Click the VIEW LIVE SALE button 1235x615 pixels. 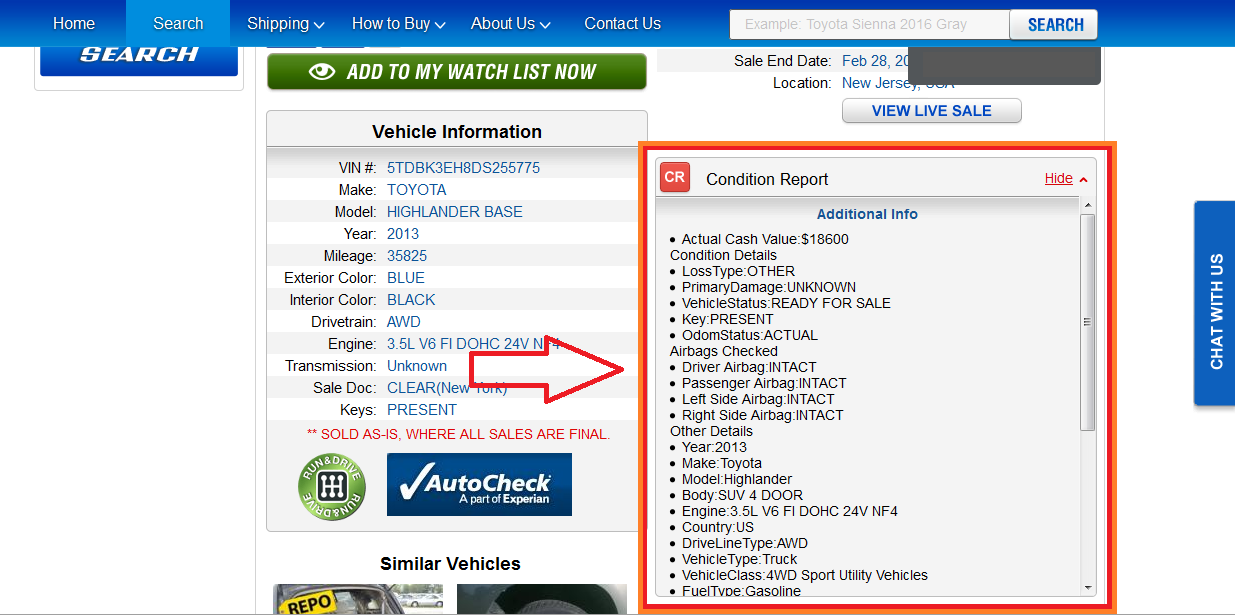tap(932, 111)
